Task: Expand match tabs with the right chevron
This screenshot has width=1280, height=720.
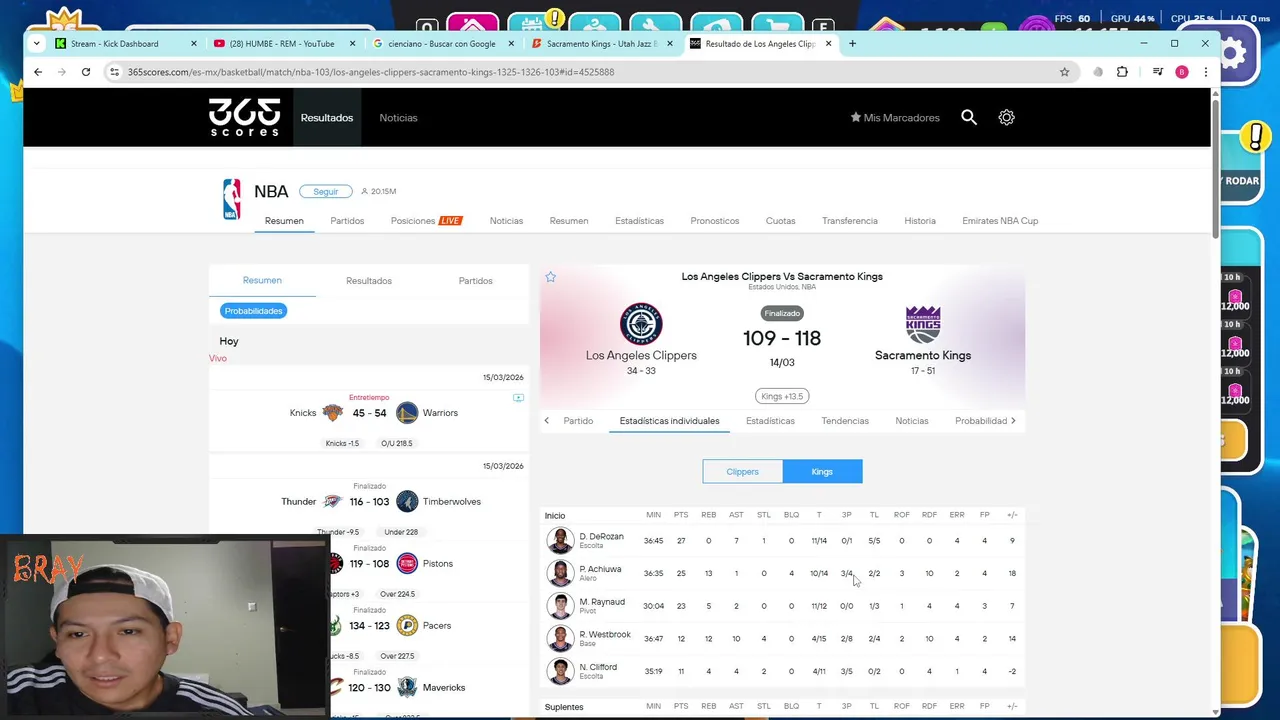Action: [1013, 421]
